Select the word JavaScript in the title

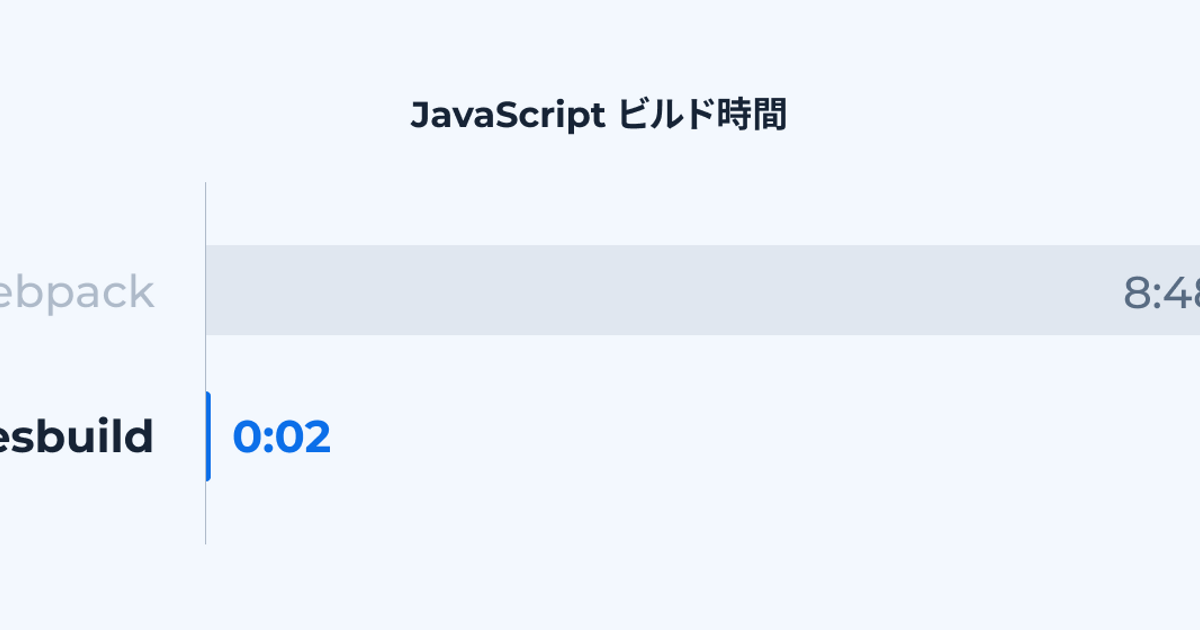(x=507, y=116)
